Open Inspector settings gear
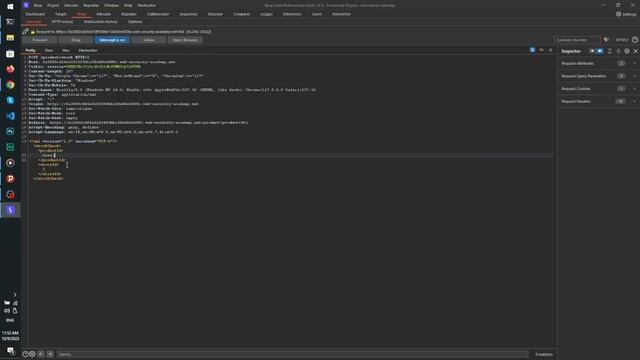Image resolution: width=640 pixels, height=360 pixels. click(627, 51)
